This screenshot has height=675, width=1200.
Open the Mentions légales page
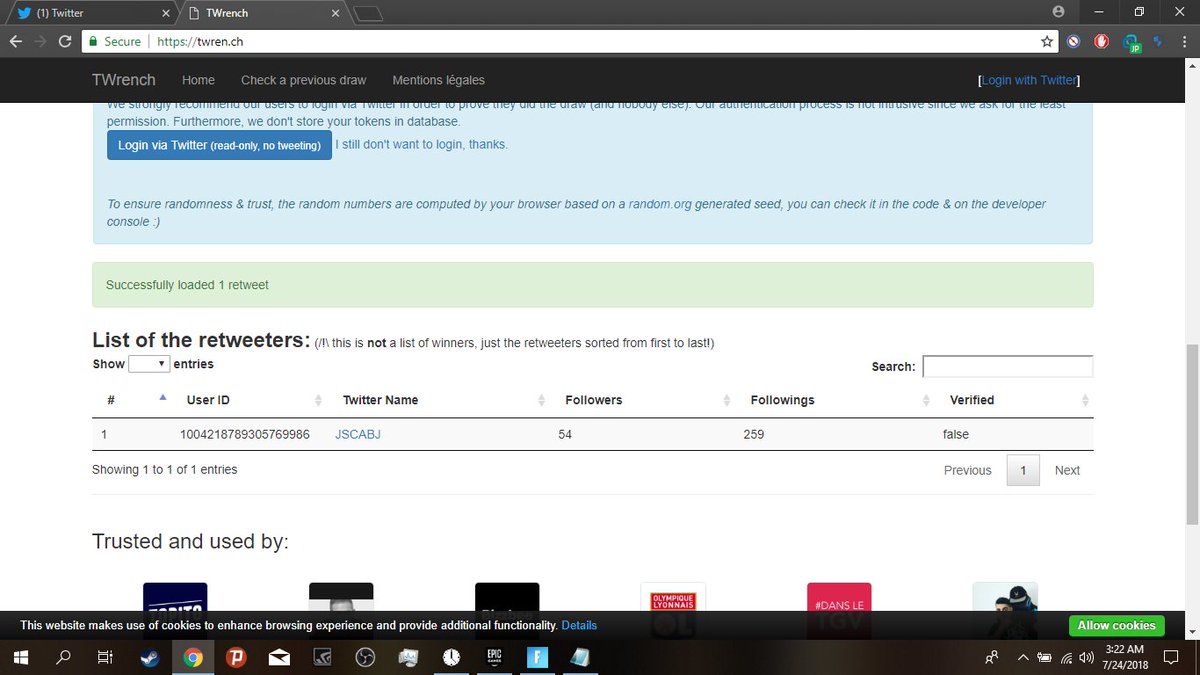(x=438, y=80)
